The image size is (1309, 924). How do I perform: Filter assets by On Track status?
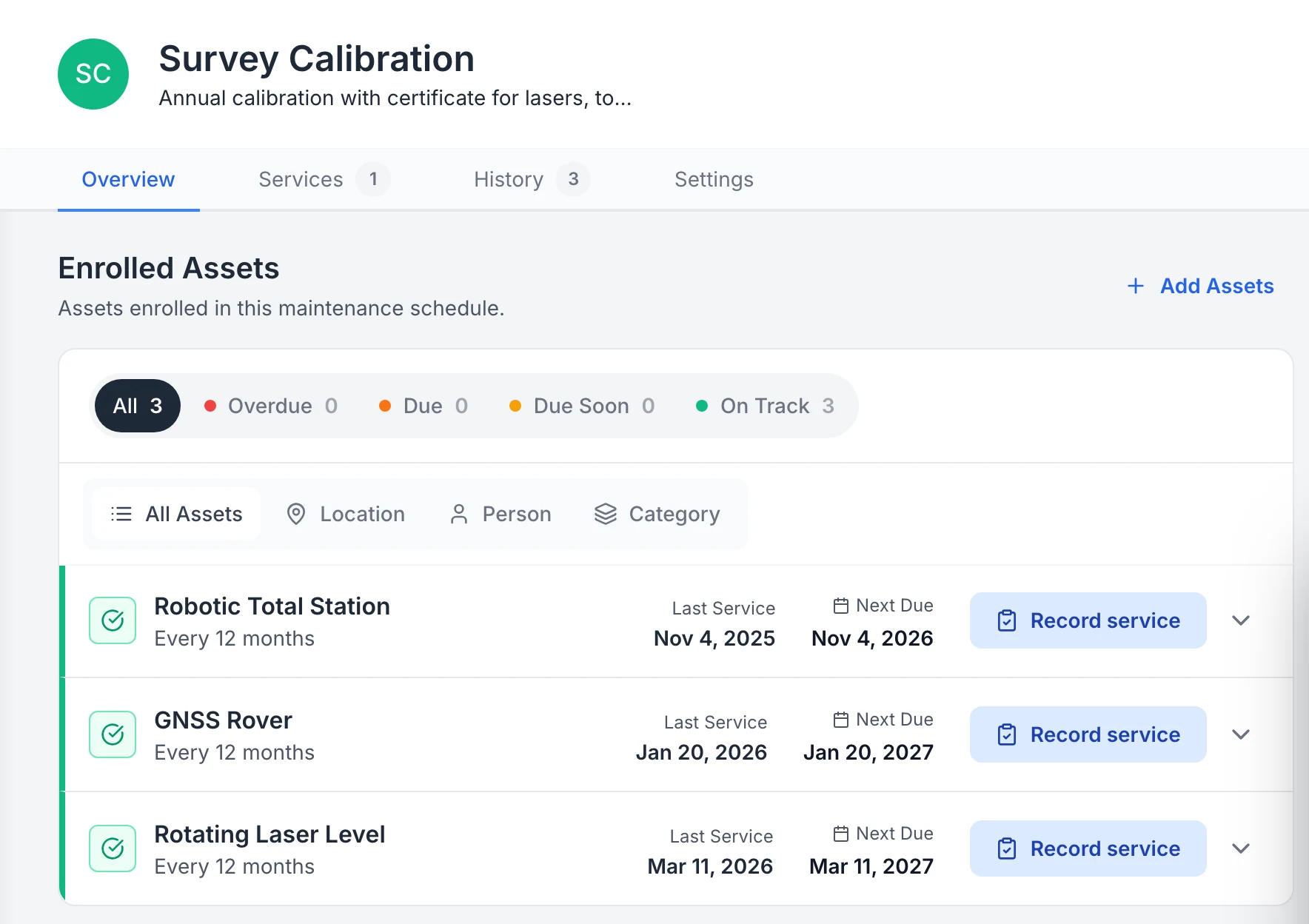point(766,406)
